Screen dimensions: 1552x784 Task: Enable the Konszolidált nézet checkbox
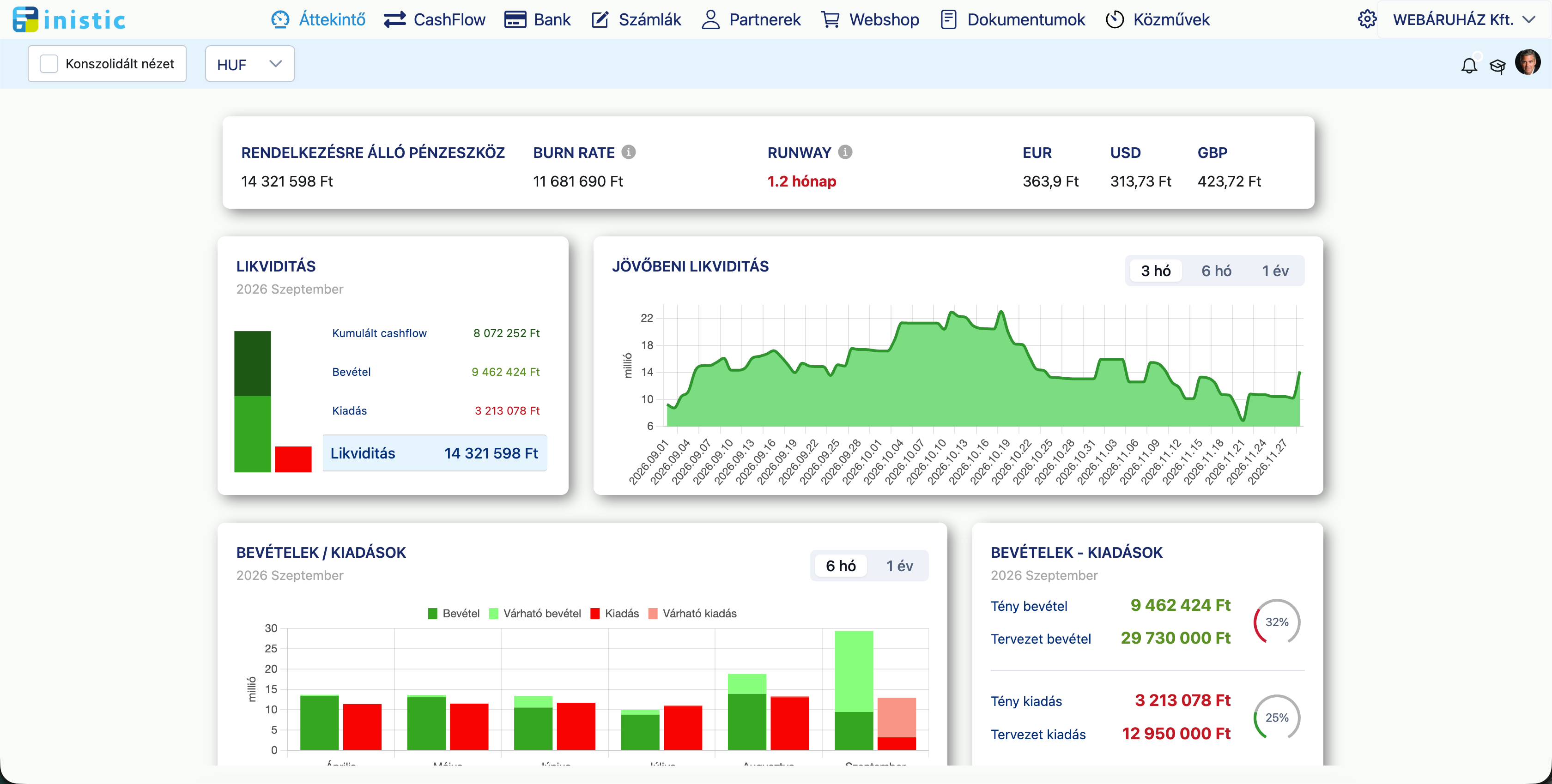pyautogui.click(x=49, y=64)
